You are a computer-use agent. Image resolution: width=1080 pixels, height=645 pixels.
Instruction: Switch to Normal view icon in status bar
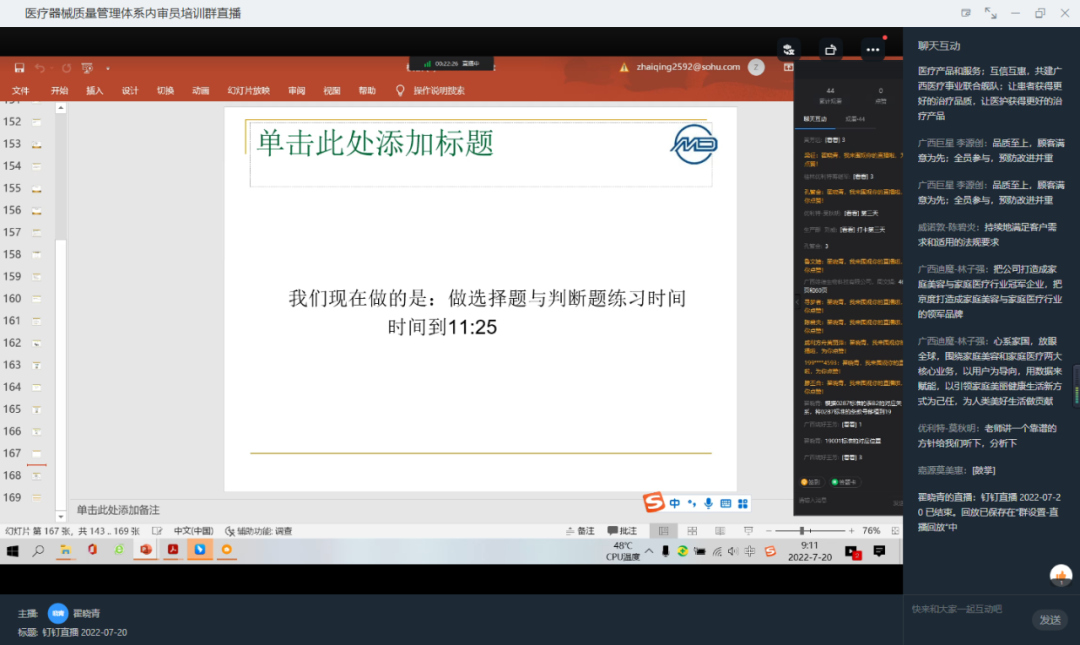[663, 531]
